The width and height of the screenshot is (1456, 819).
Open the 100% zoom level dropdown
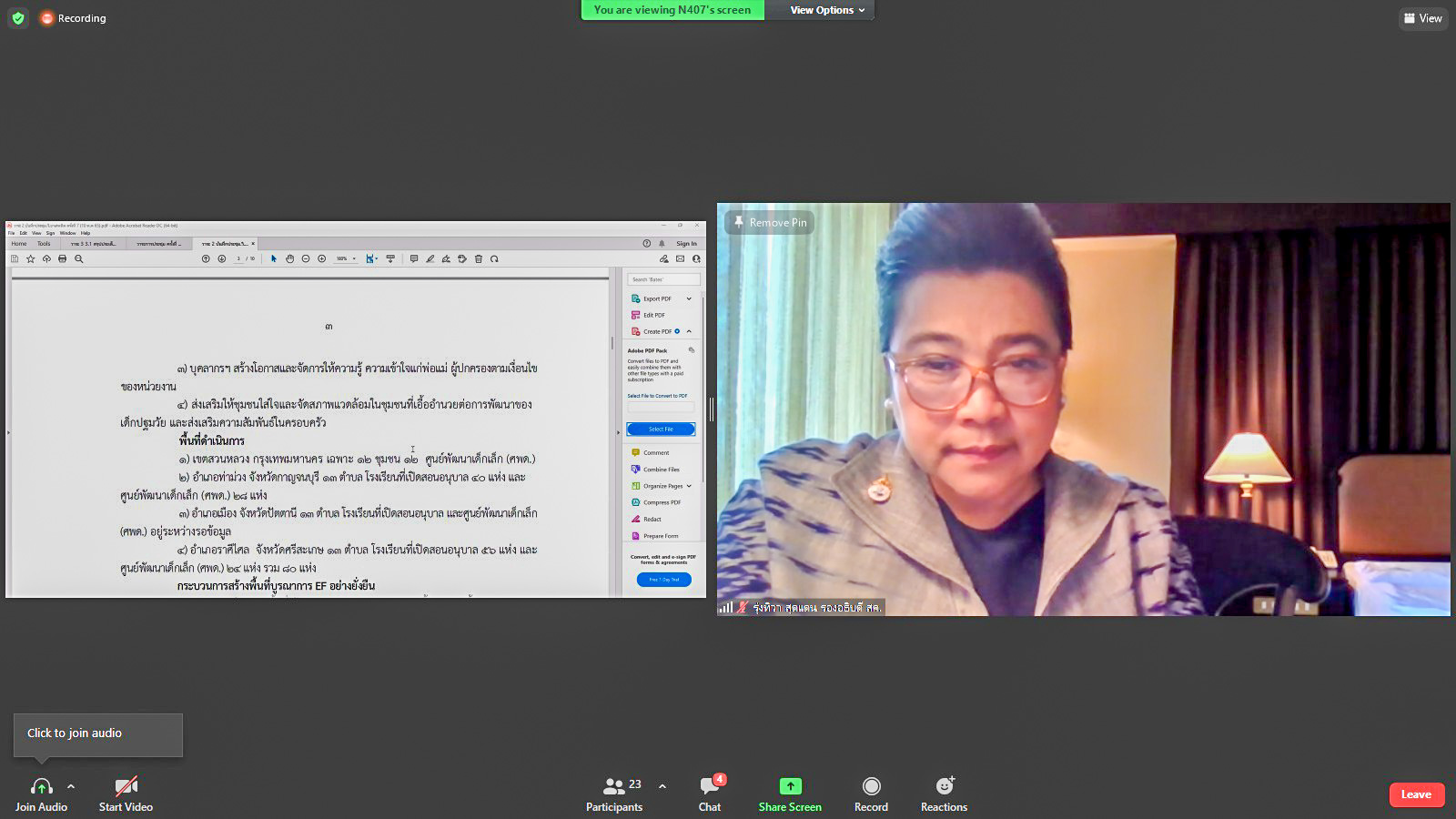tap(346, 259)
